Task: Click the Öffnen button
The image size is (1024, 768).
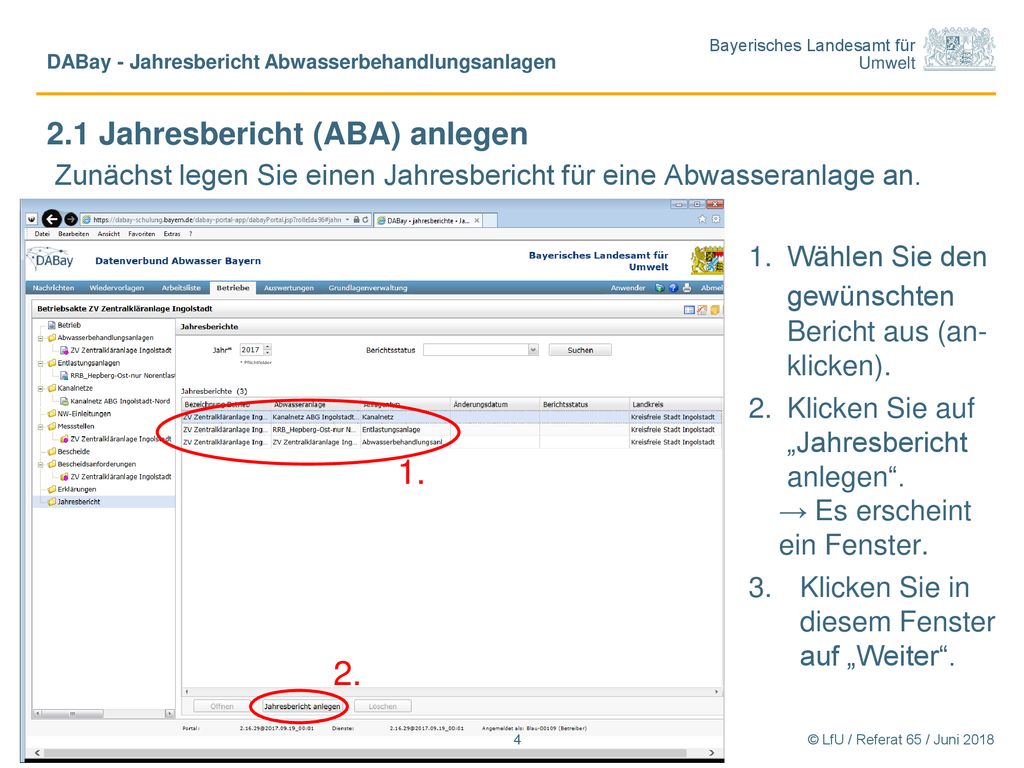Action: click(x=222, y=707)
